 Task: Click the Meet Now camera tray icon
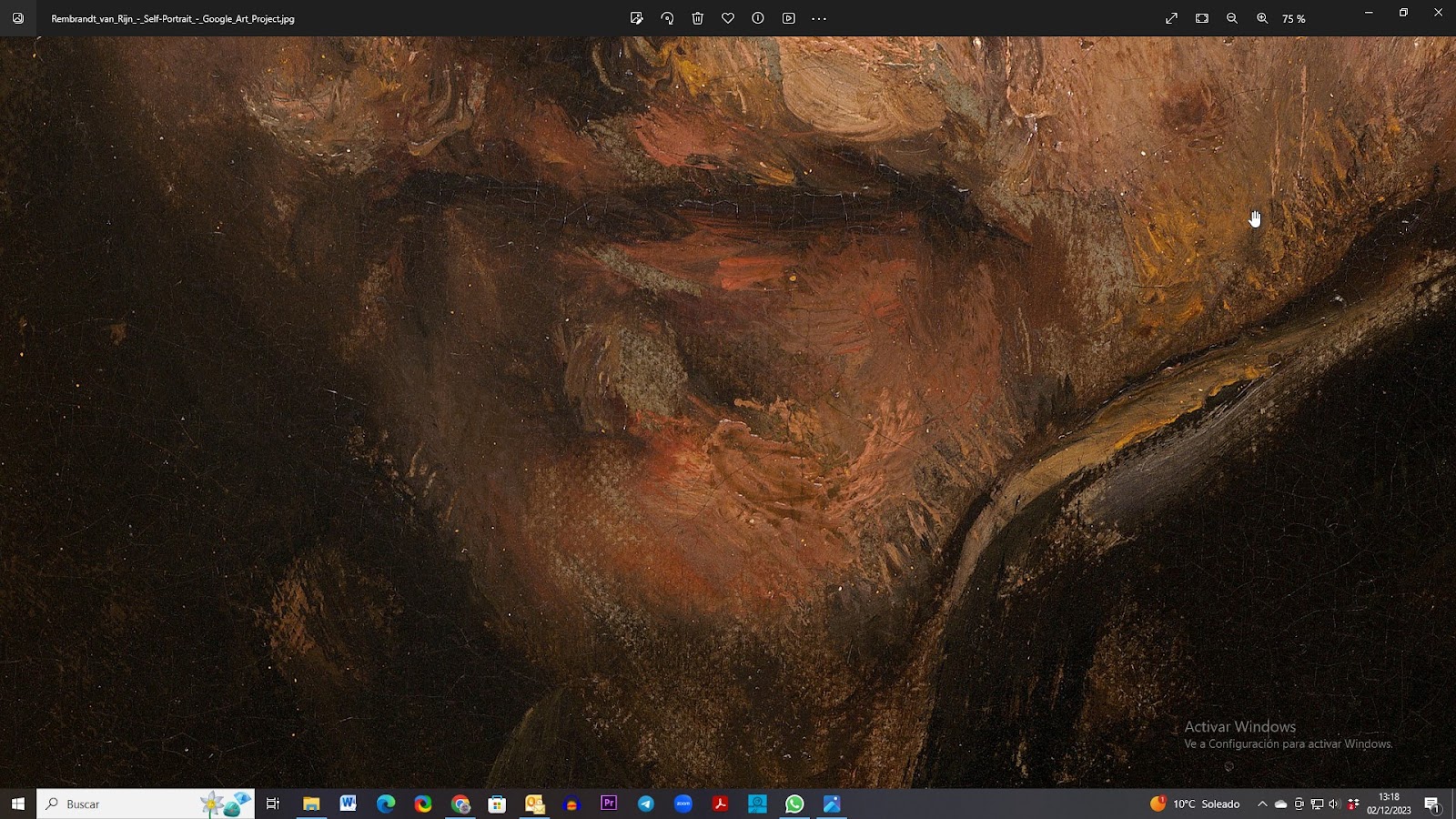click(x=1299, y=804)
